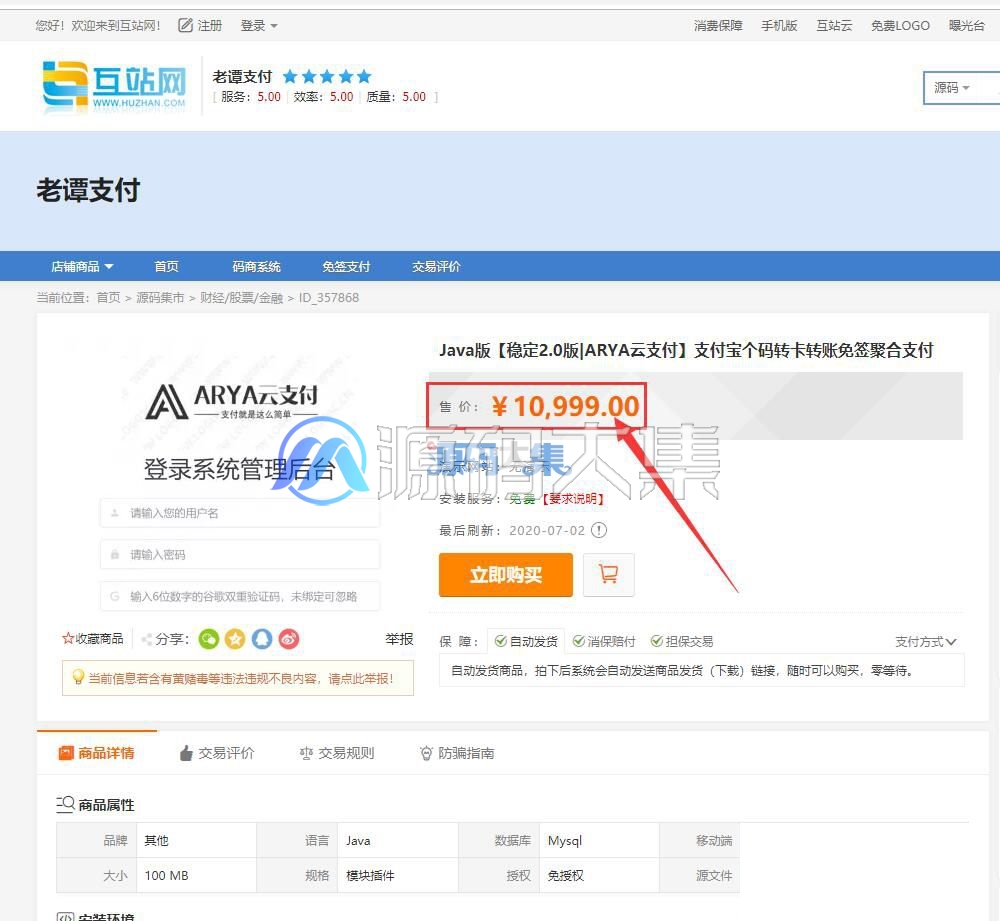Share via QQ blue icon
Viewport: 1000px width, 921px height.
(261, 638)
